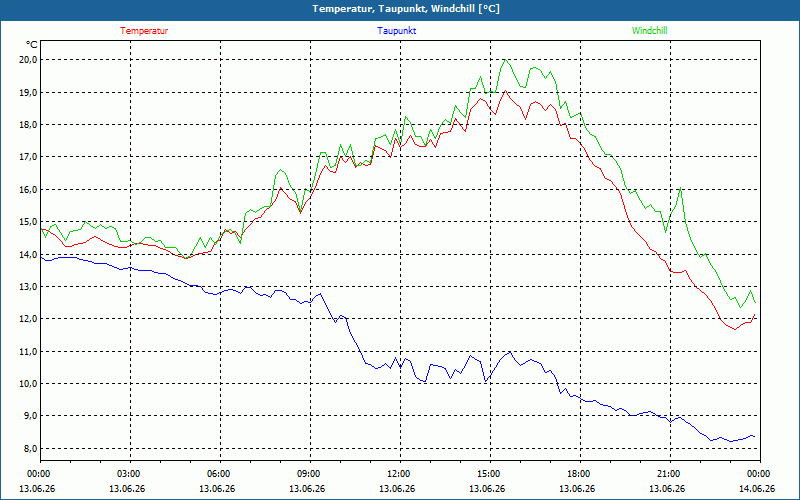Screen dimensions: 800x500
Task: Click the green Windchill legend label
Action: [x=649, y=31]
